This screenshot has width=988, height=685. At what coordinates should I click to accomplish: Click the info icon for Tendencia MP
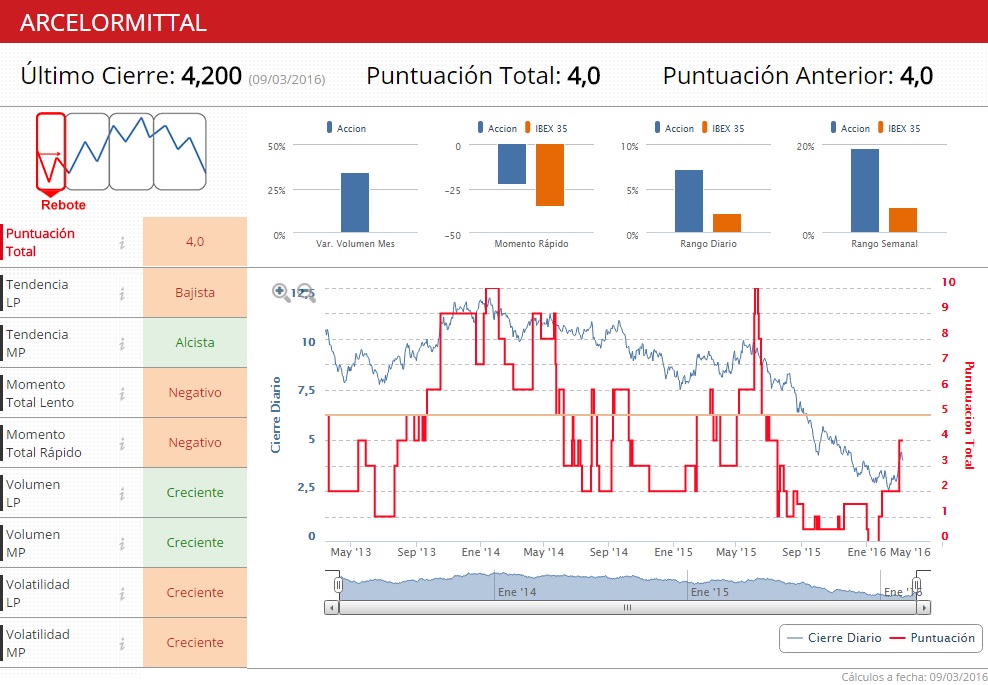click(122, 343)
